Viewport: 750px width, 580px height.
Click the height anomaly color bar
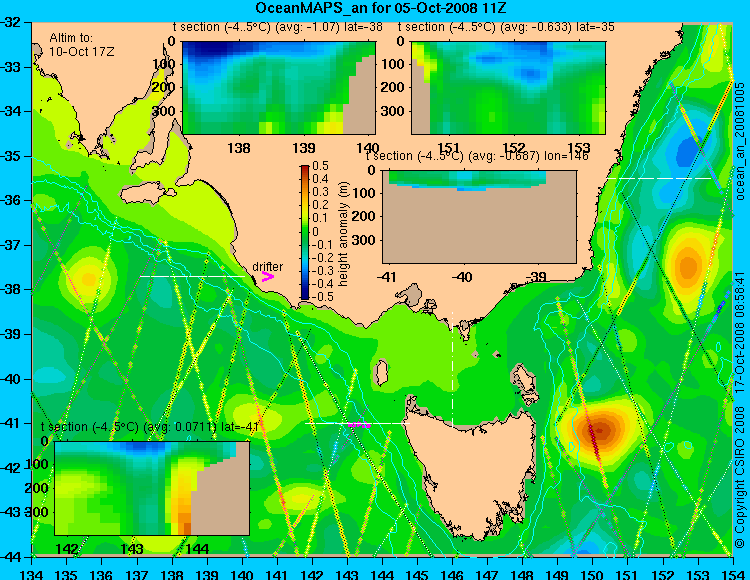305,232
